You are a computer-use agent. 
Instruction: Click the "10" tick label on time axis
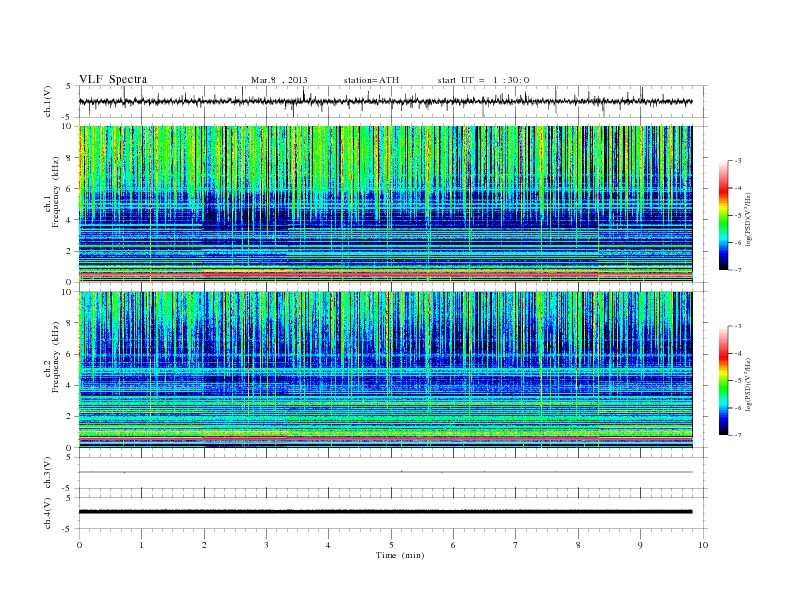point(703,545)
